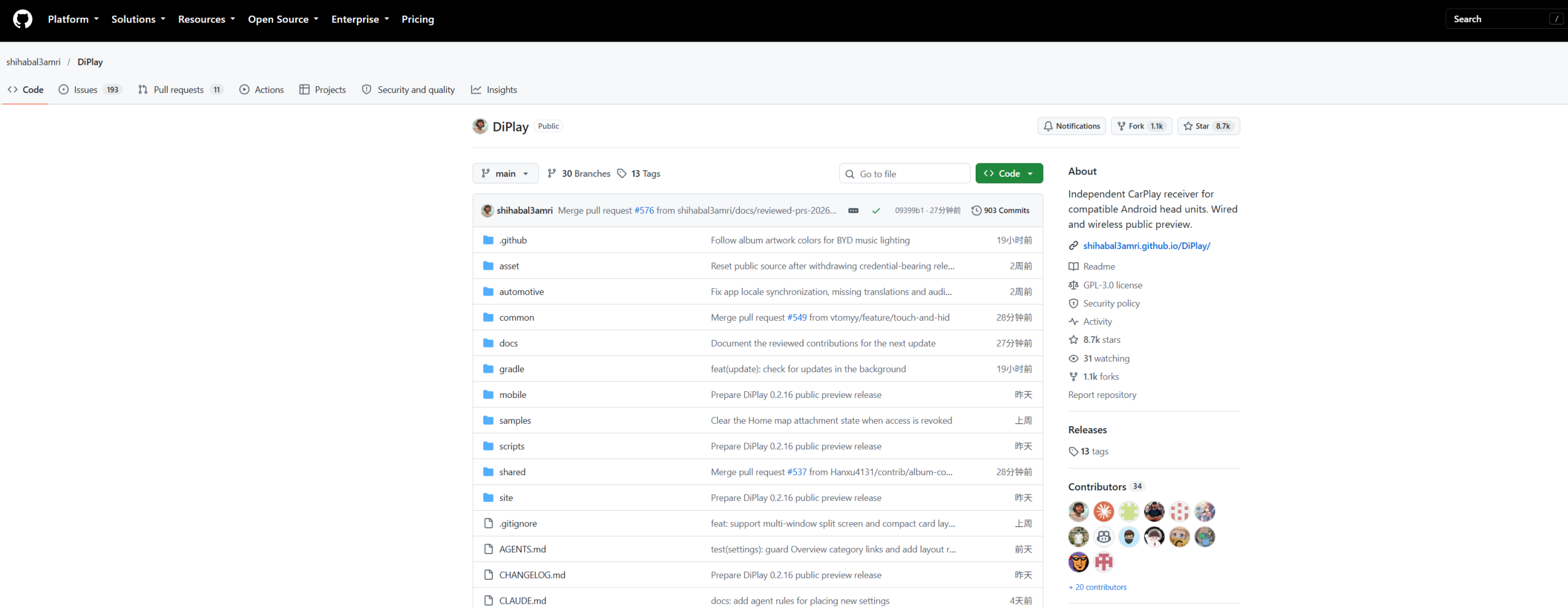Open the 13 Tags link

tap(639, 174)
